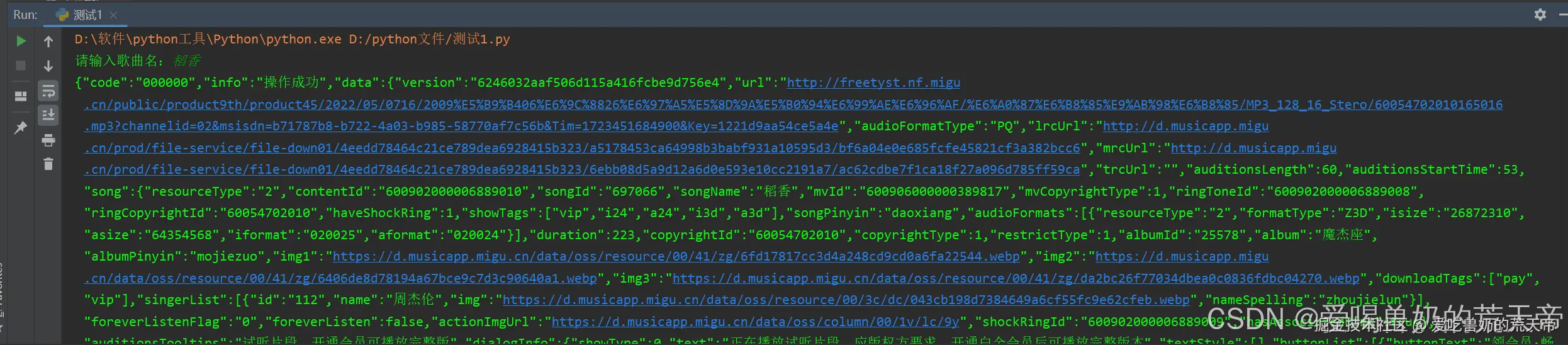Click the "album":"魔杰座" text
Viewport: 1568px width, 345px height.
point(1313,235)
